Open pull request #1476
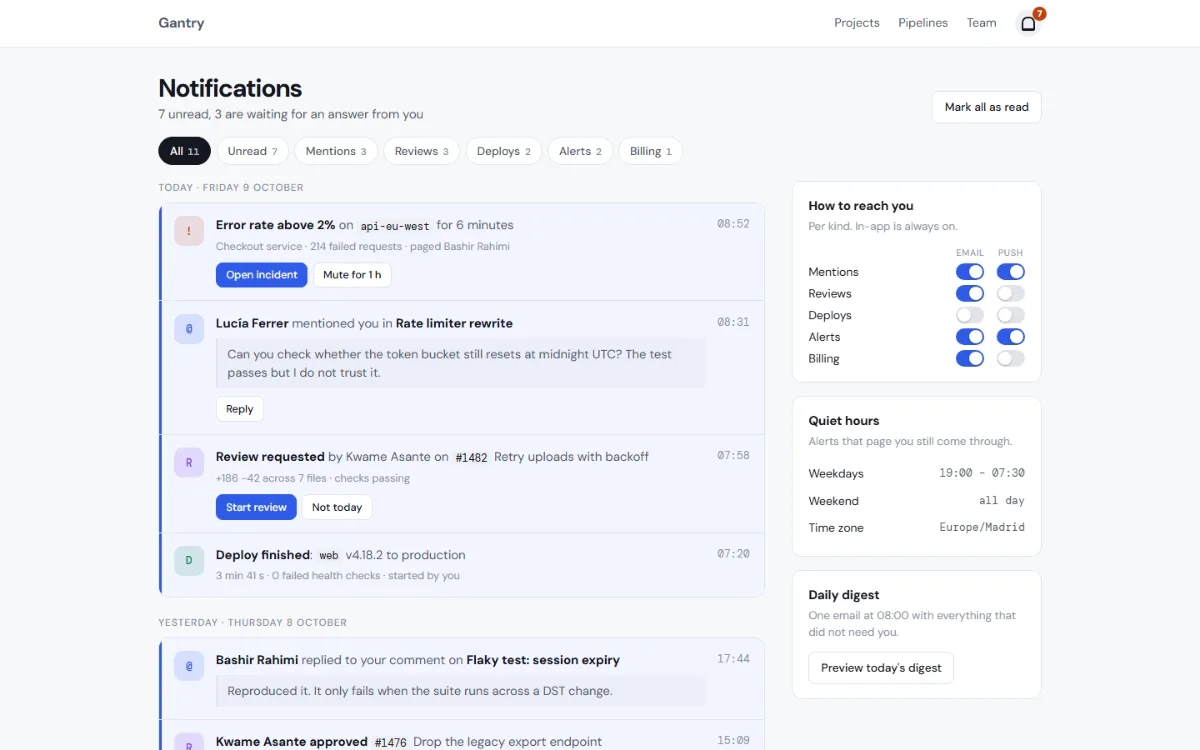The image size is (1200, 750). [x=390, y=742]
